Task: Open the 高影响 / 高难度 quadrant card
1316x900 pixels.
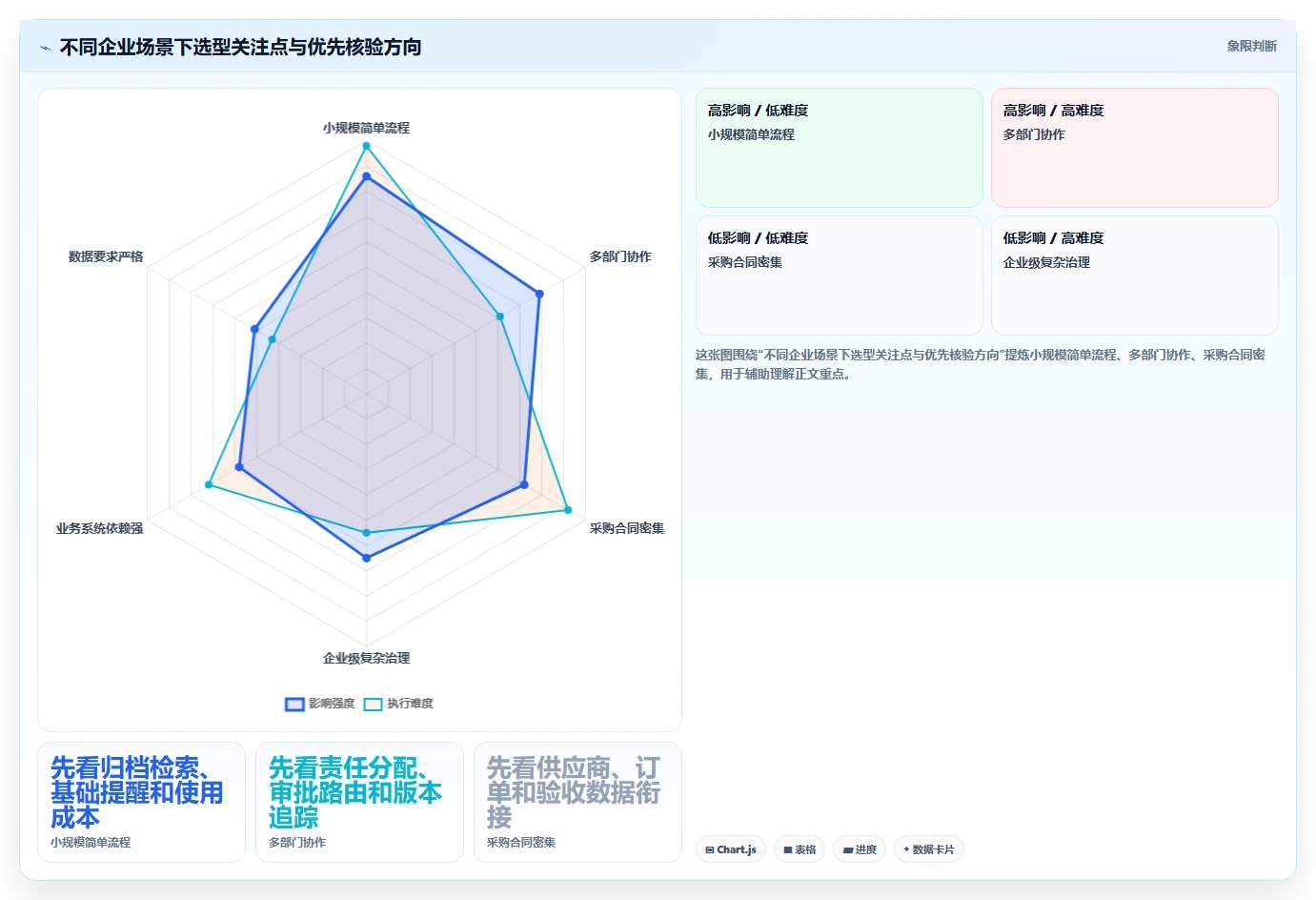Action: click(1135, 148)
